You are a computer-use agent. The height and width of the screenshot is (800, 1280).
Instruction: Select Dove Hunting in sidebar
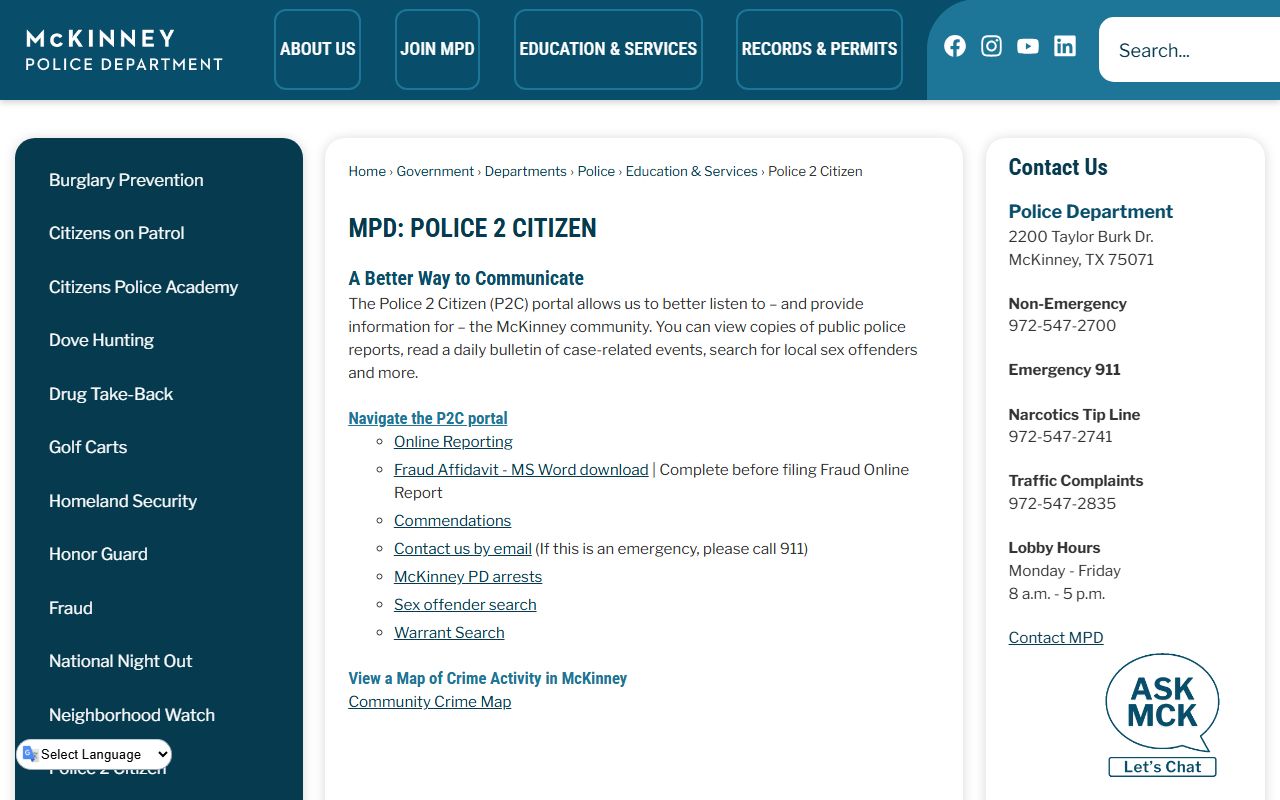tap(101, 340)
